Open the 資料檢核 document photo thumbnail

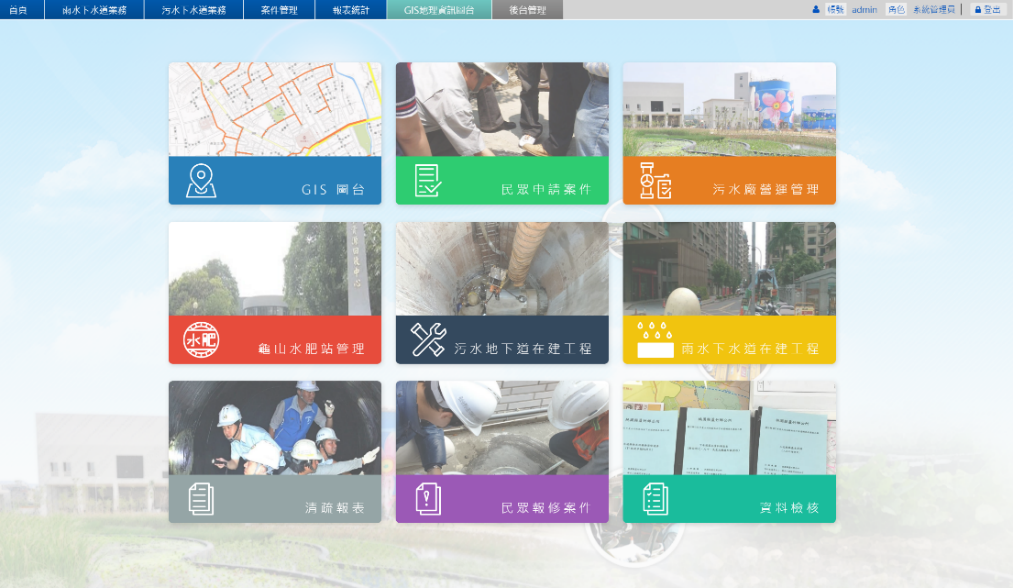tap(729, 428)
